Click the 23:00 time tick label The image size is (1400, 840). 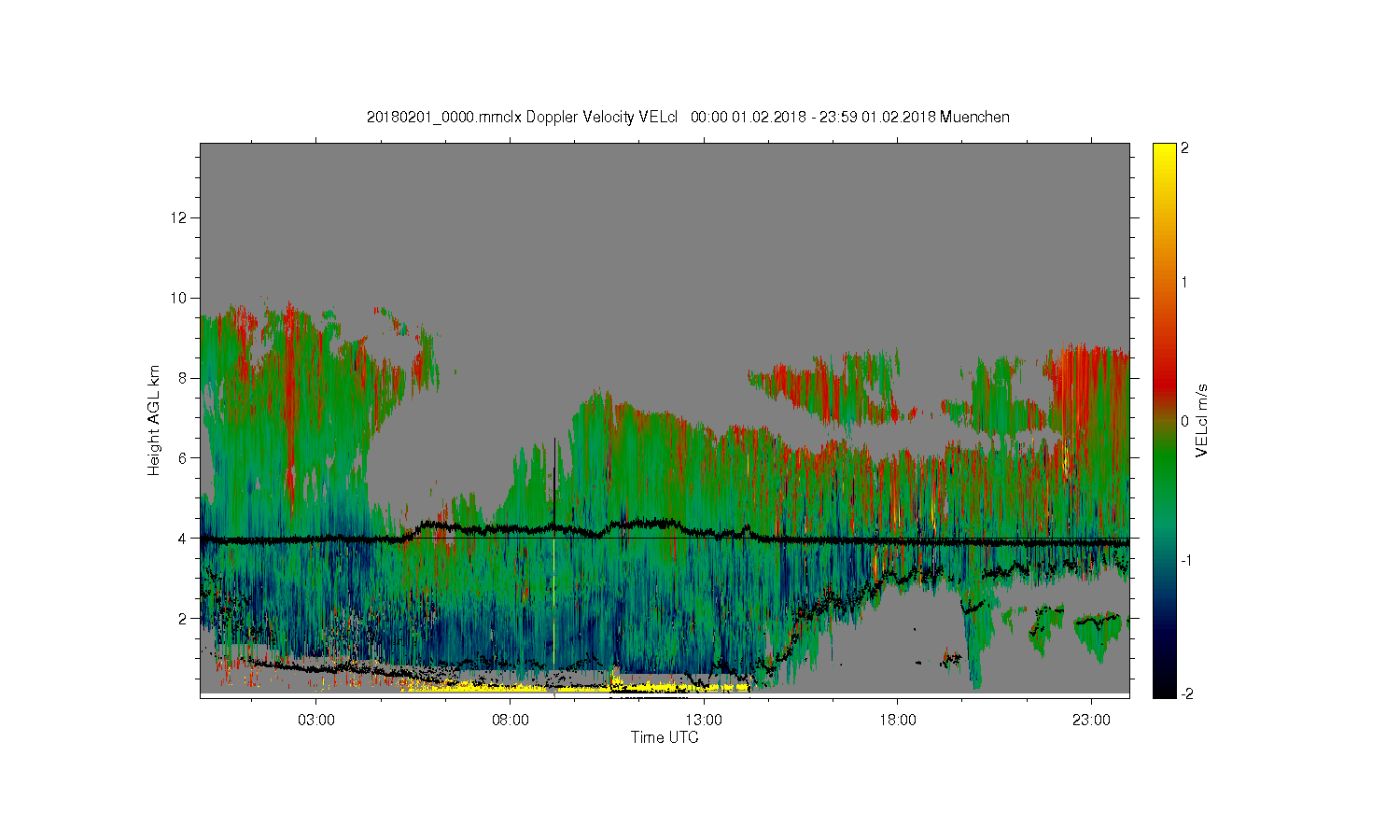[1092, 721]
